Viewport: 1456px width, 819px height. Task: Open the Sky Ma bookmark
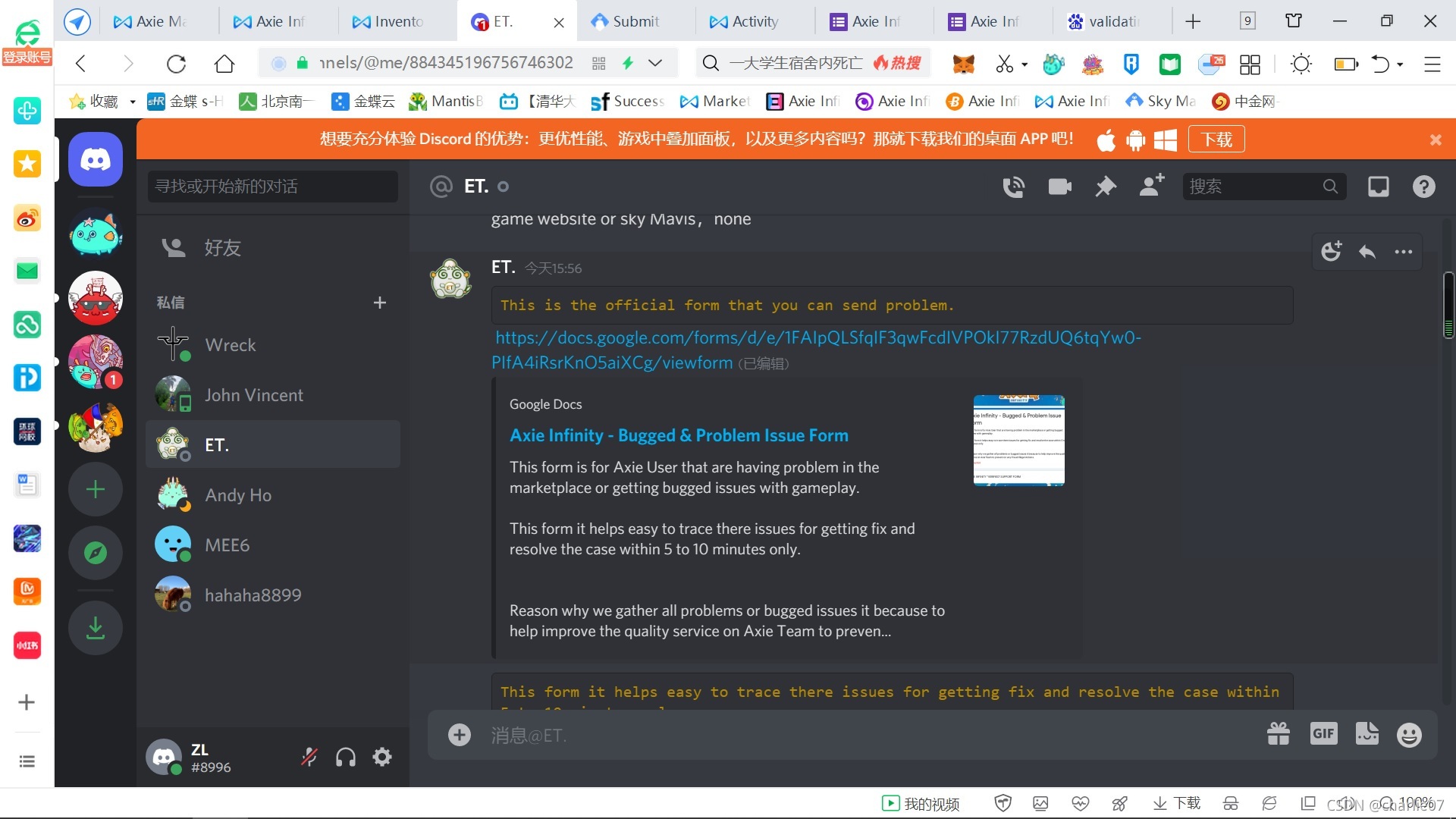pos(1161,102)
